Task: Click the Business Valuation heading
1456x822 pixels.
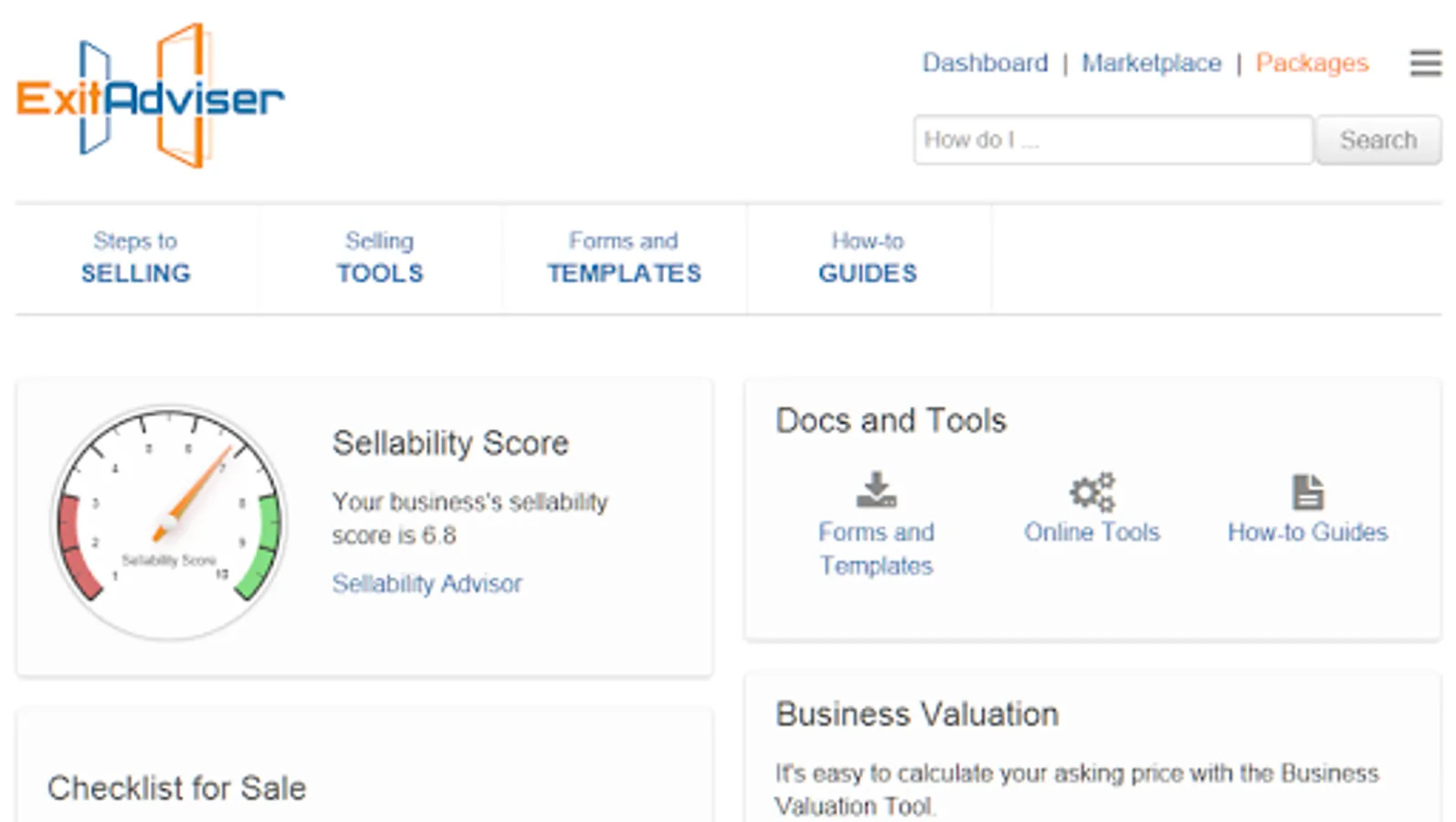Action: pyautogui.click(x=916, y=714)
